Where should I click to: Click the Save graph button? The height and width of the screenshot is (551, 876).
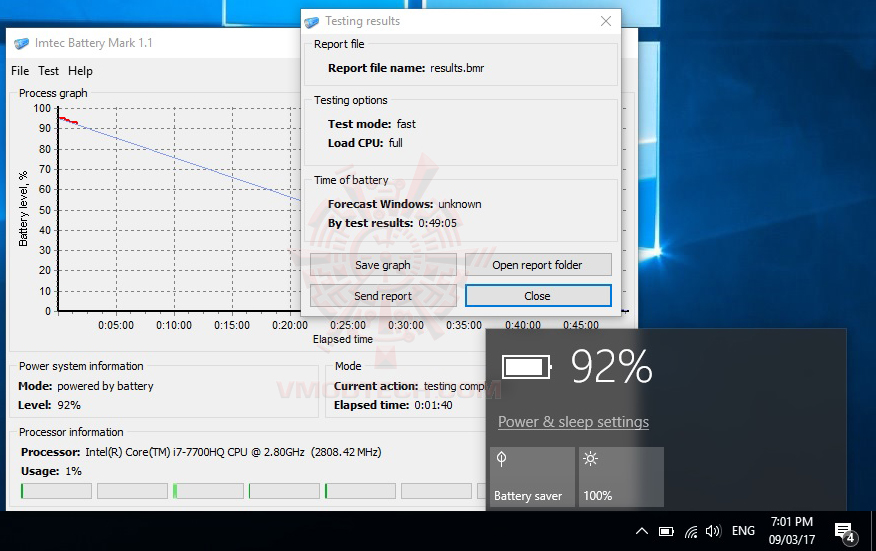(x=383, y=265)
